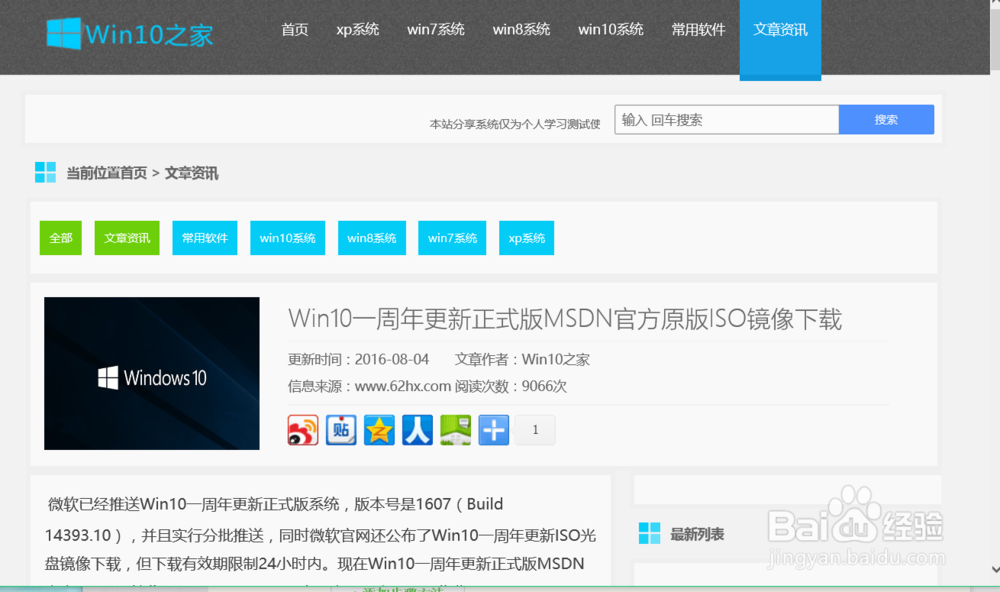Viewport: 1000px width, 592px height.
Task: Click the article paragraph starting 微软已经推送Win10
Action: (x=320, y=534)
